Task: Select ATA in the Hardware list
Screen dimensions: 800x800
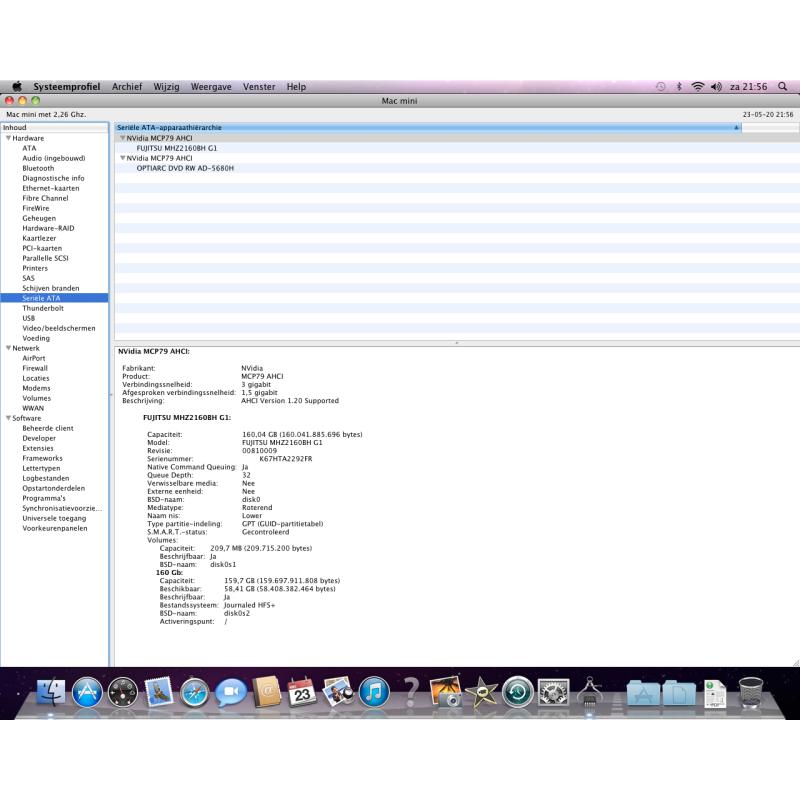Action: point(29,148)
